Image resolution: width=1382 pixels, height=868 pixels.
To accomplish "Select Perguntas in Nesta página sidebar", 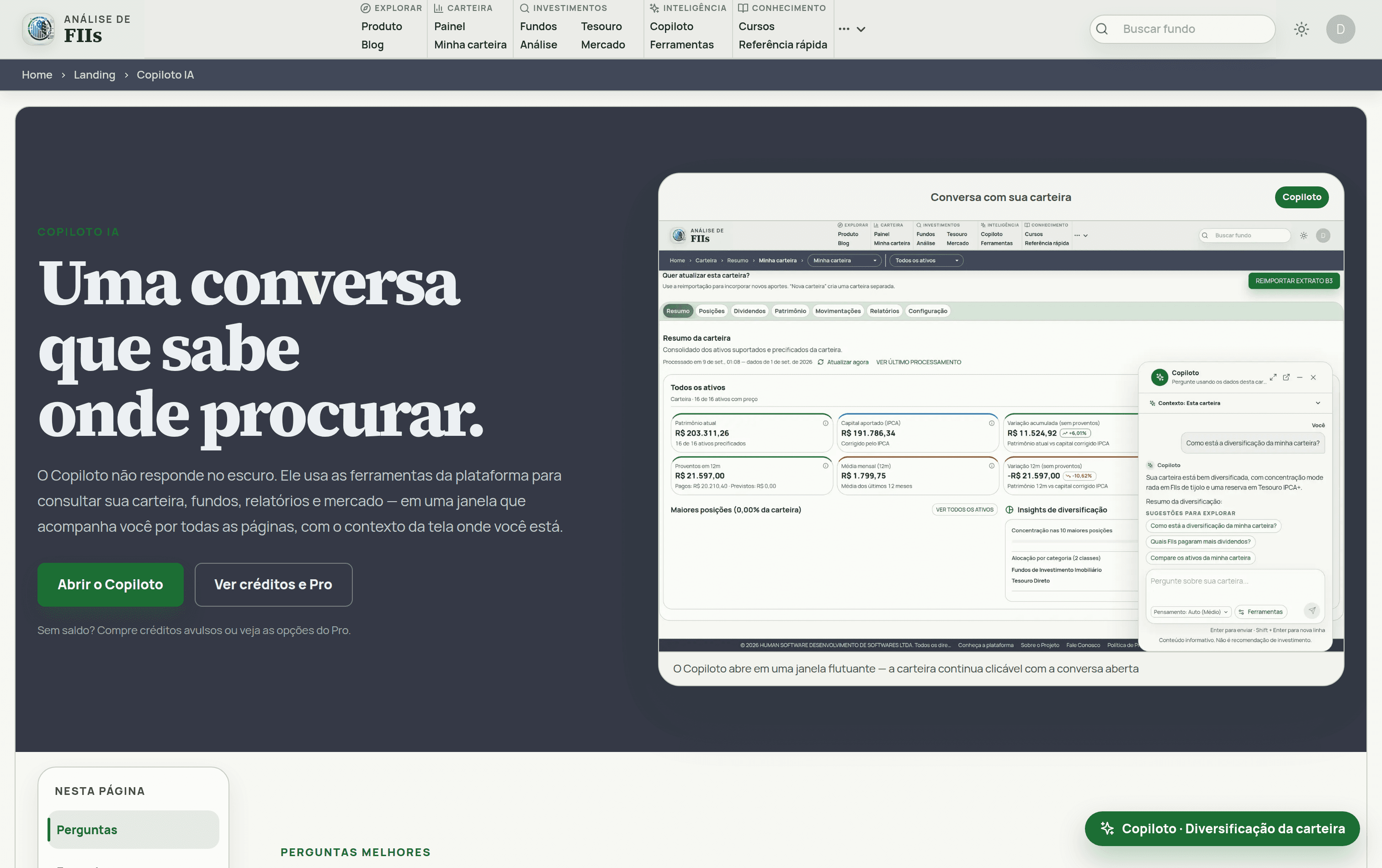I will pos(133,830).
